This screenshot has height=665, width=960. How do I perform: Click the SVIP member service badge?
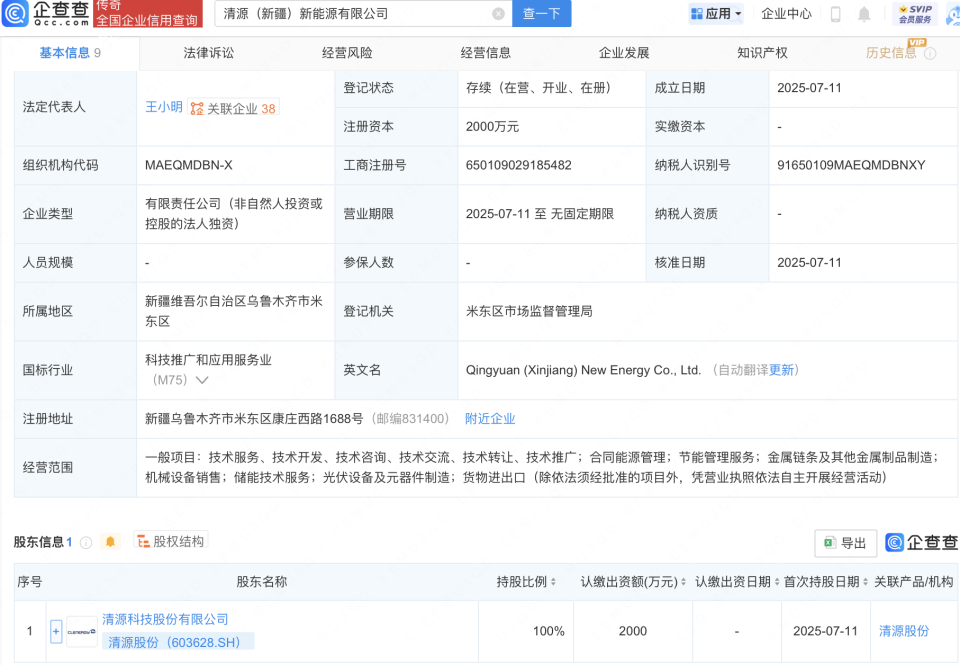coord(915,13)
